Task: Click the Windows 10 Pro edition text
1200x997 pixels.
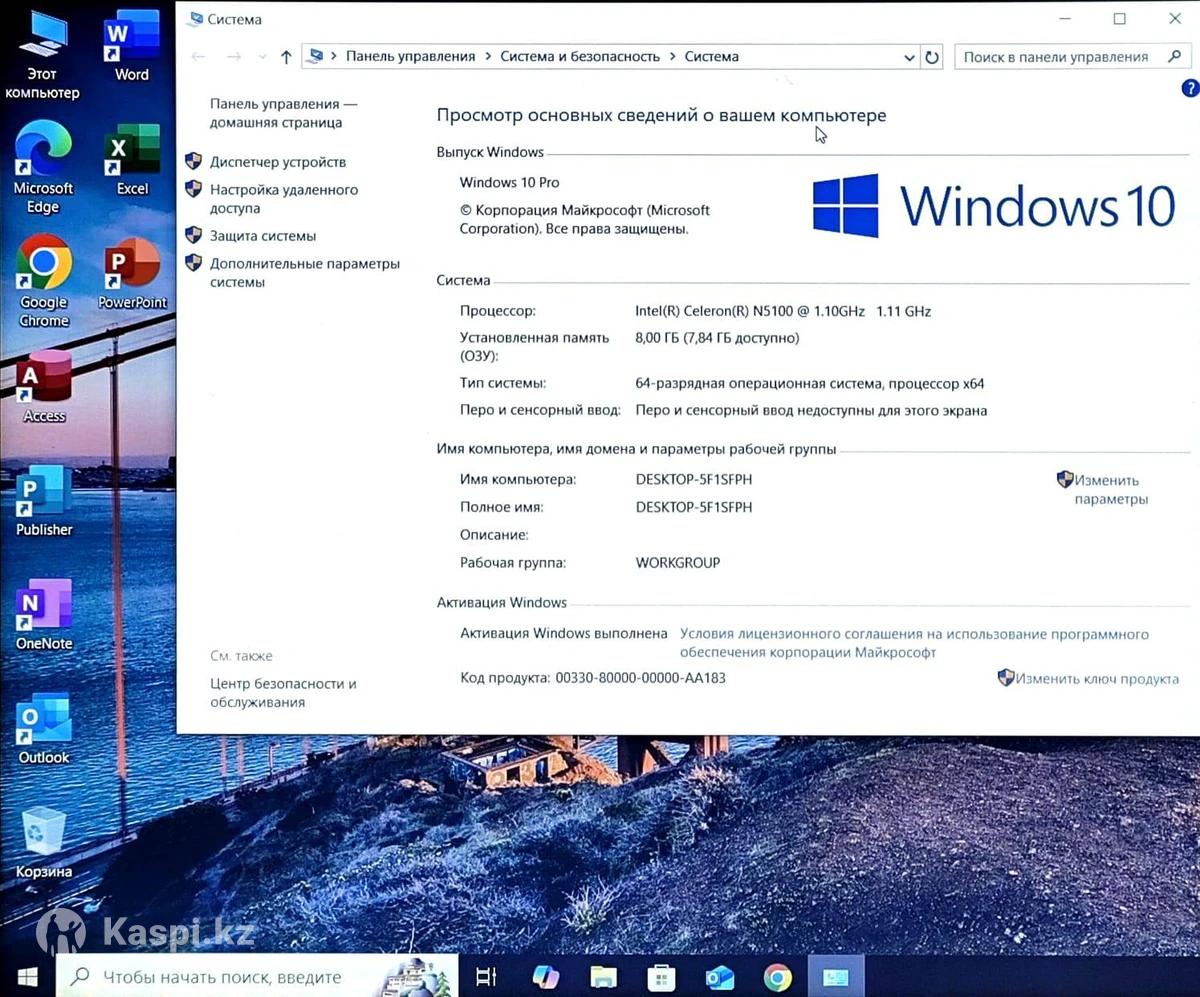Action: coord(509,182)
